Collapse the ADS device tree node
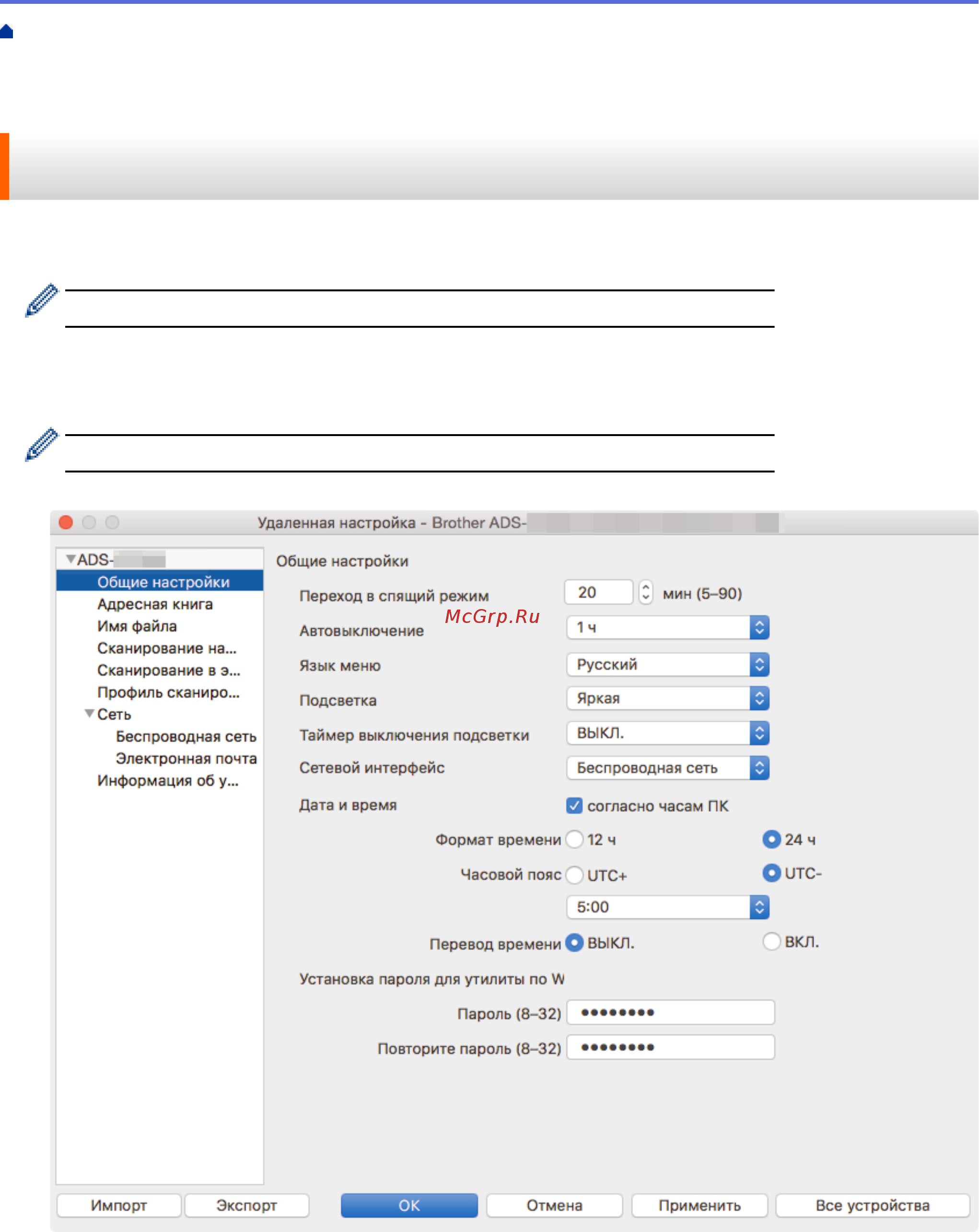 [70, 559]
